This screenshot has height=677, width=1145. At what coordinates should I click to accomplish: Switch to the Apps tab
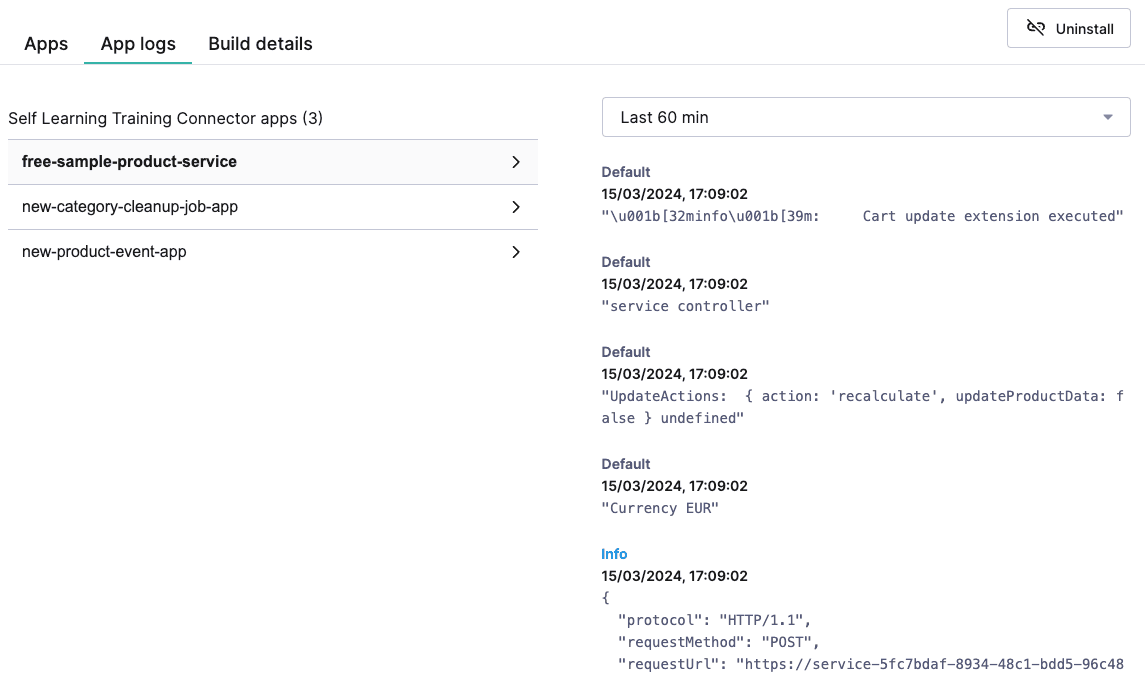click(46, 44)
